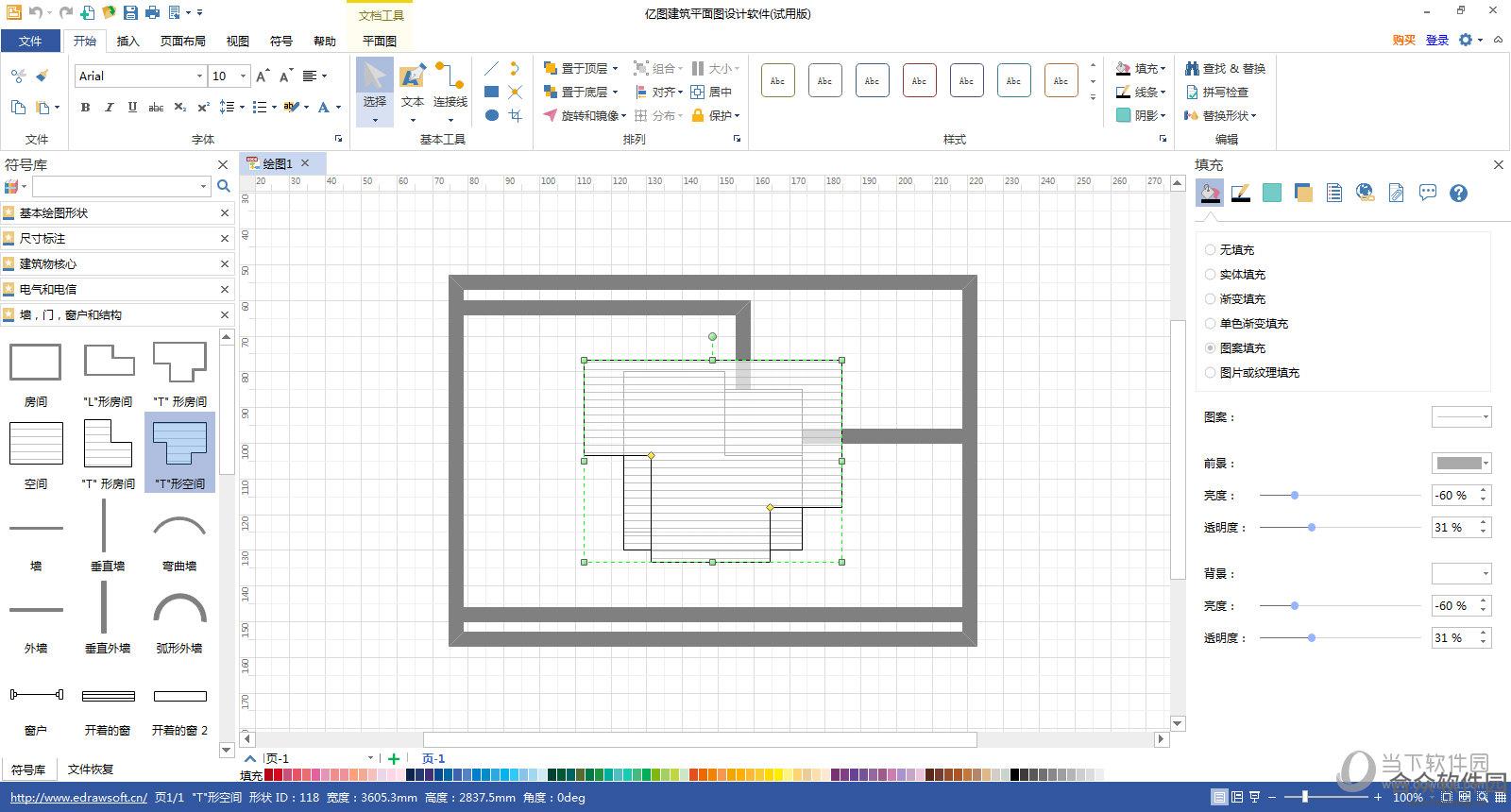Select the line drawing tool
Screen dimensions: 1511x812
(x=491, y=68)
